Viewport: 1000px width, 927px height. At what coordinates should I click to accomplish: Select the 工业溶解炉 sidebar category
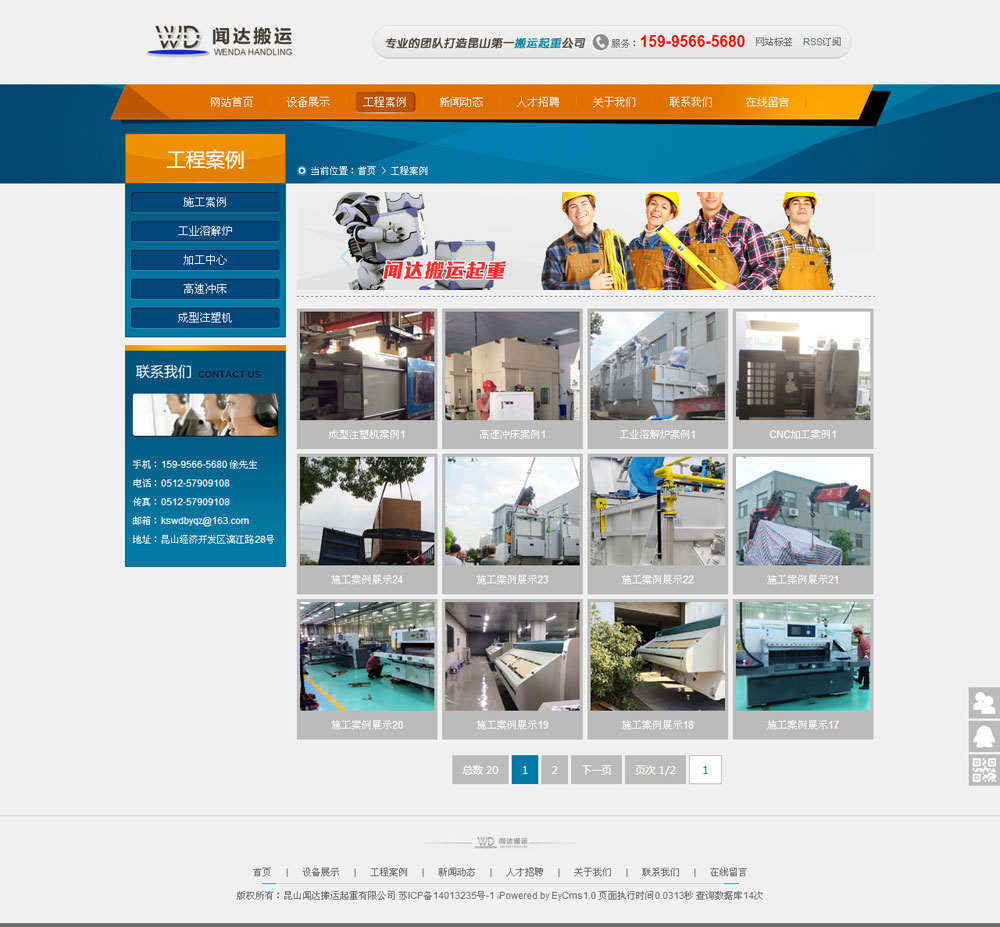205,231
